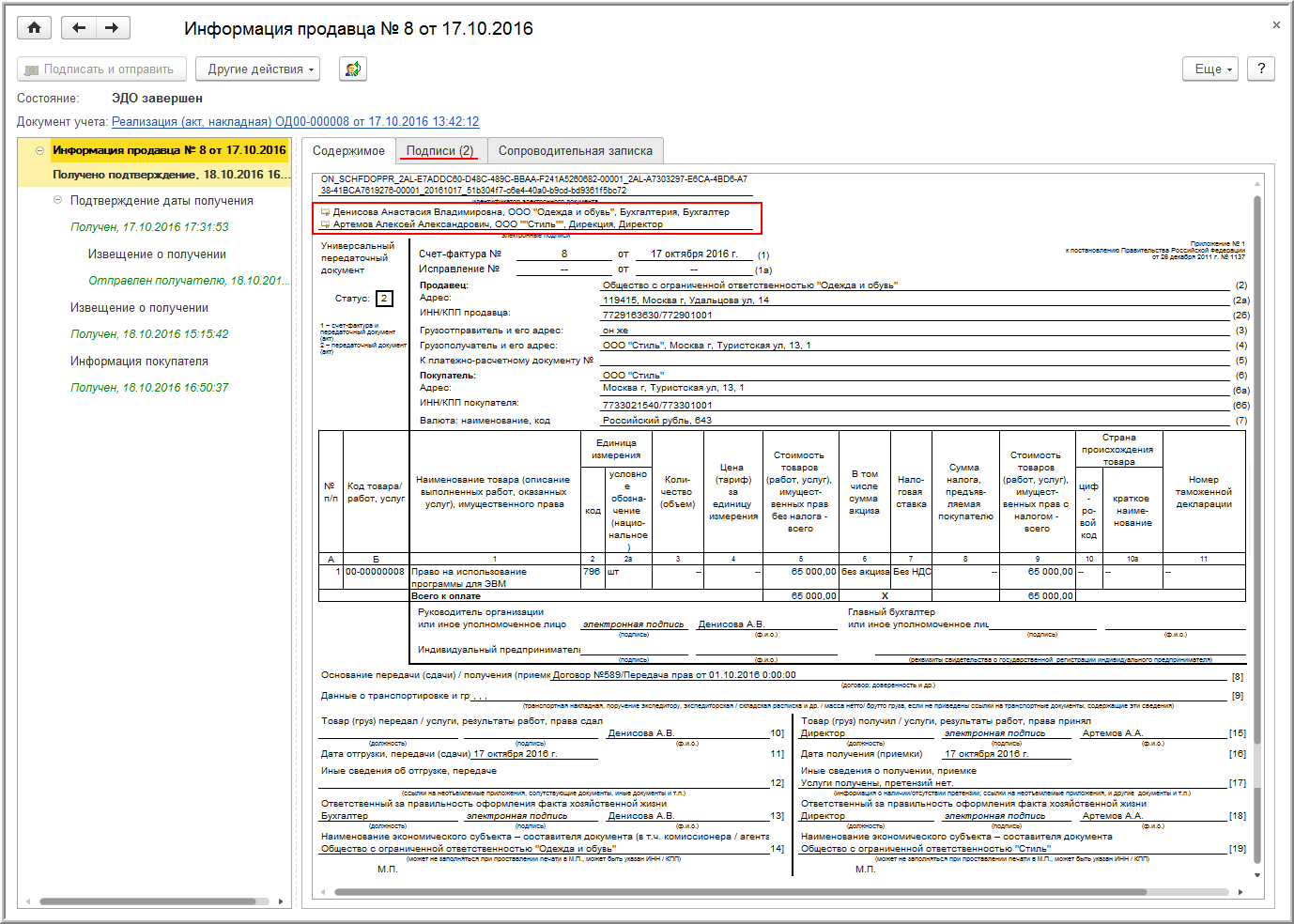Image resolution: width=1294 pixels, height=924 pixels.
Task: Click the document scroll left arrow
Action: click(322, 892)
